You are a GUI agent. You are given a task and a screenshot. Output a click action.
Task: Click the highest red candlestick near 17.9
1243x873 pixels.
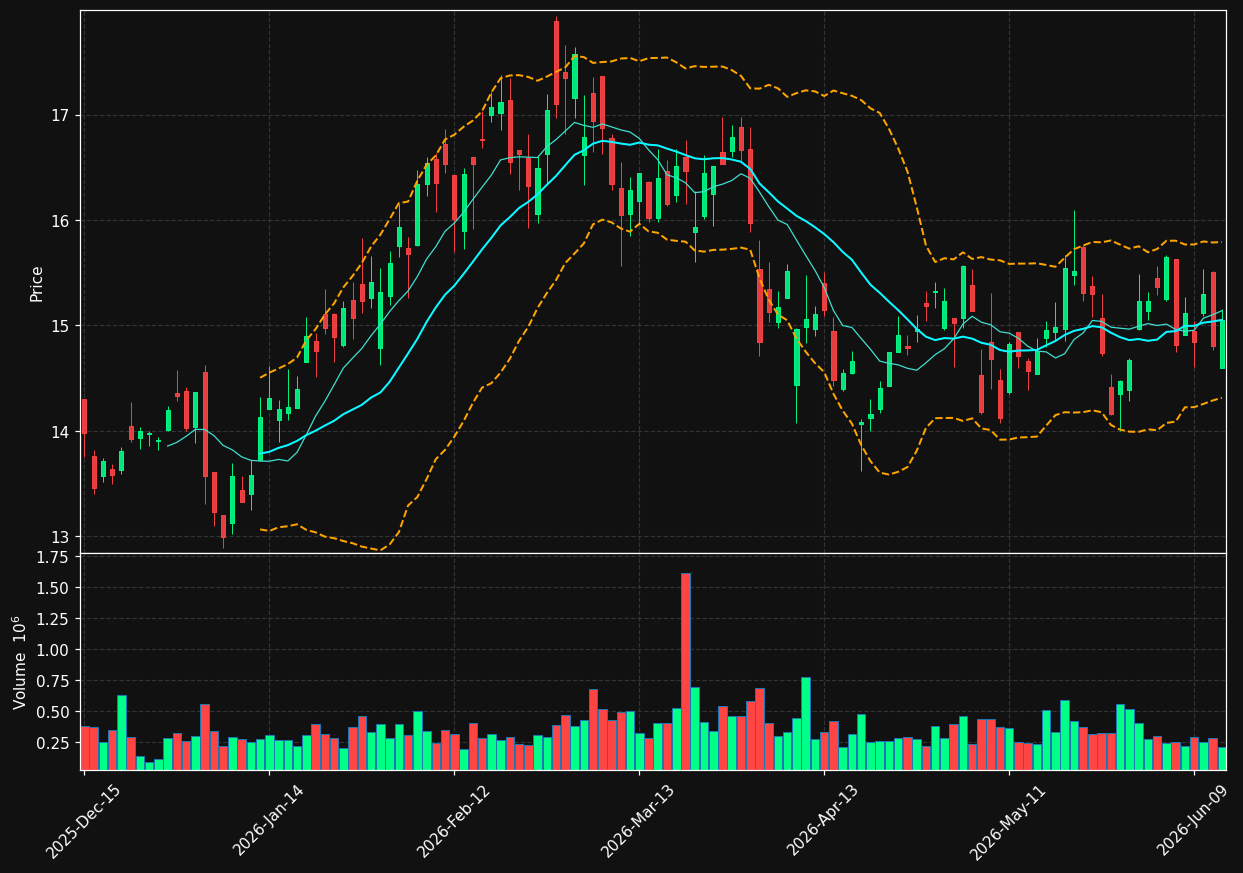click(x=556, y=63)
